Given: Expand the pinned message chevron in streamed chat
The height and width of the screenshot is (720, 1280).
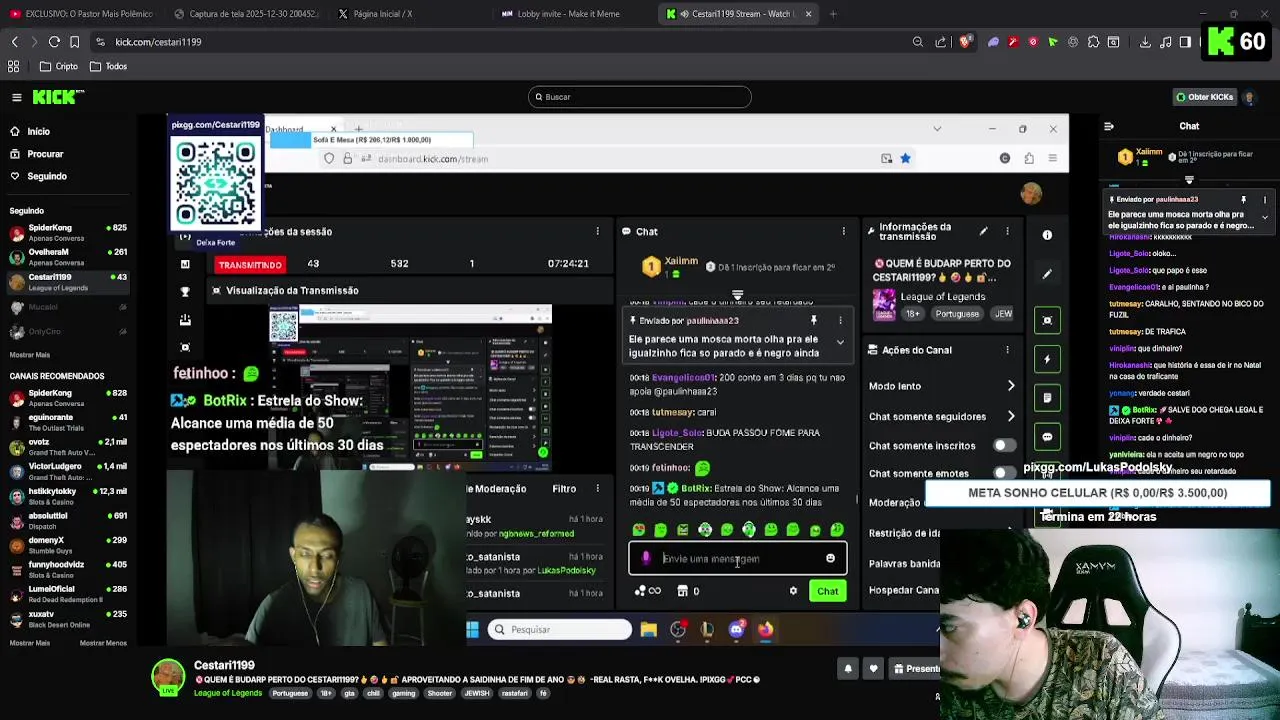Looking at the screenshot, I should point(840,343).
